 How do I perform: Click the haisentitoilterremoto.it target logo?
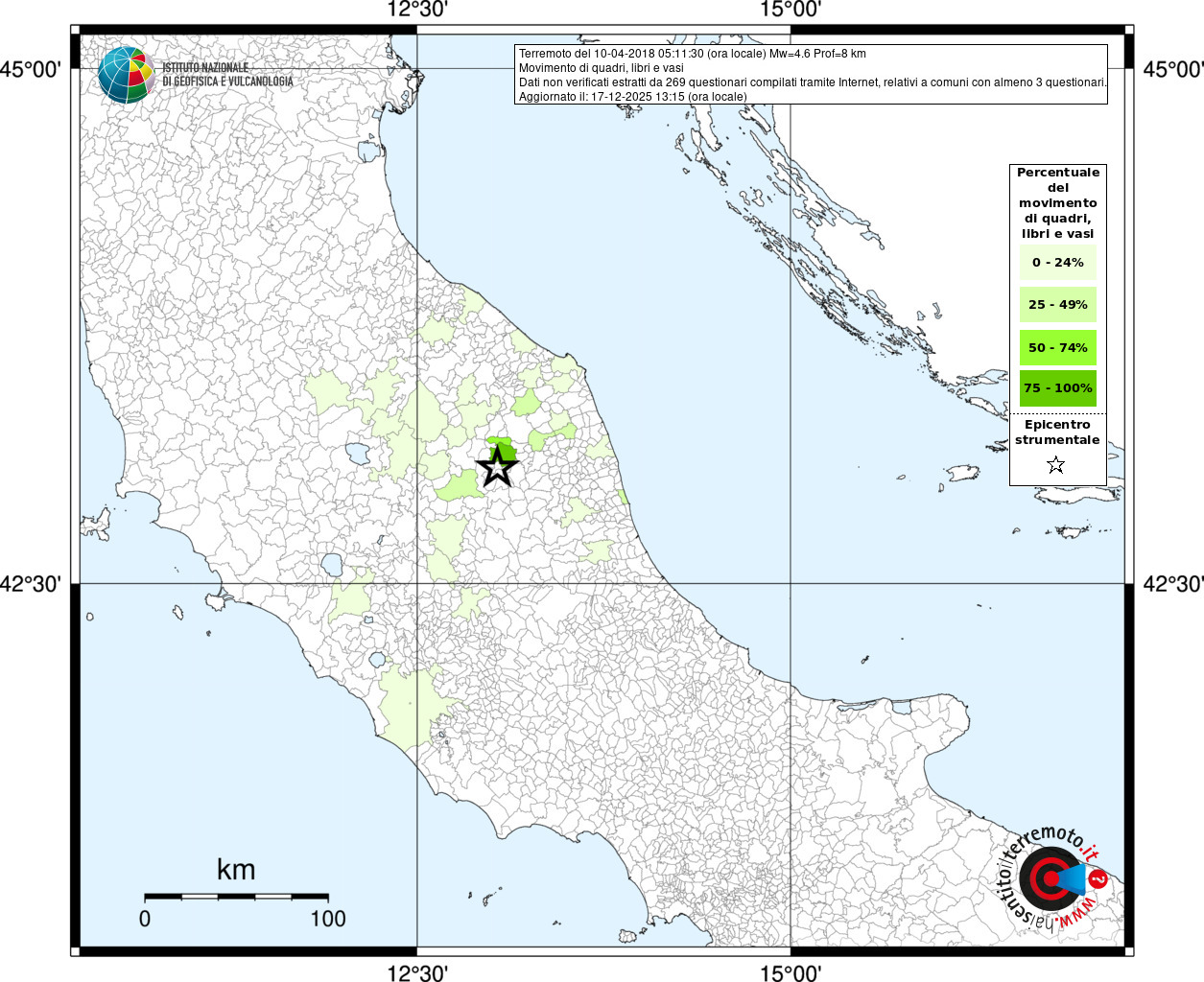pos(1053,879)
